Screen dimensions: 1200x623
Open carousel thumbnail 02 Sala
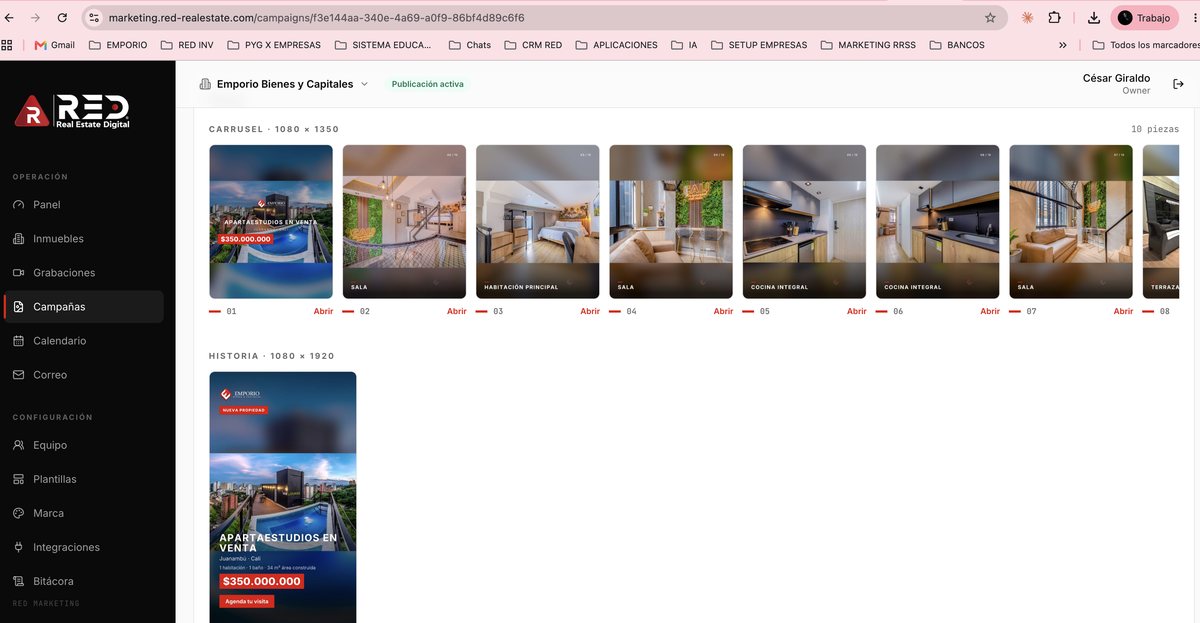(x=404, y=221)
